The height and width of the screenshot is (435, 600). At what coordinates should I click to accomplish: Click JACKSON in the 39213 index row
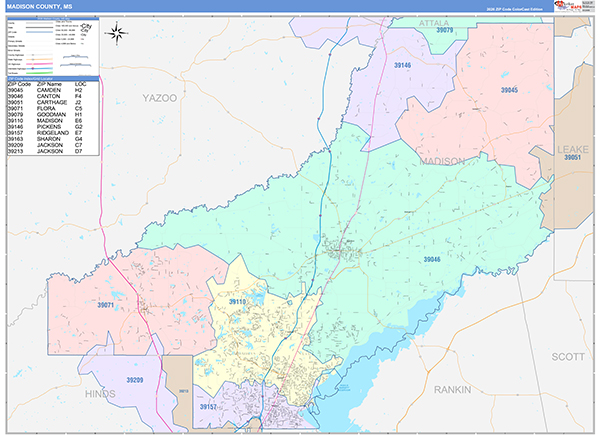50,151
